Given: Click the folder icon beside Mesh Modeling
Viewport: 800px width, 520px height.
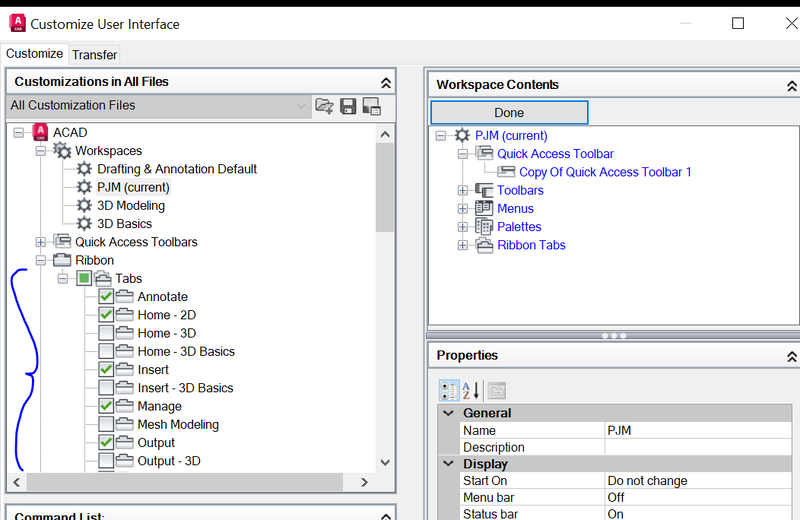Looking at the screenshot, I should coord(124,424).
